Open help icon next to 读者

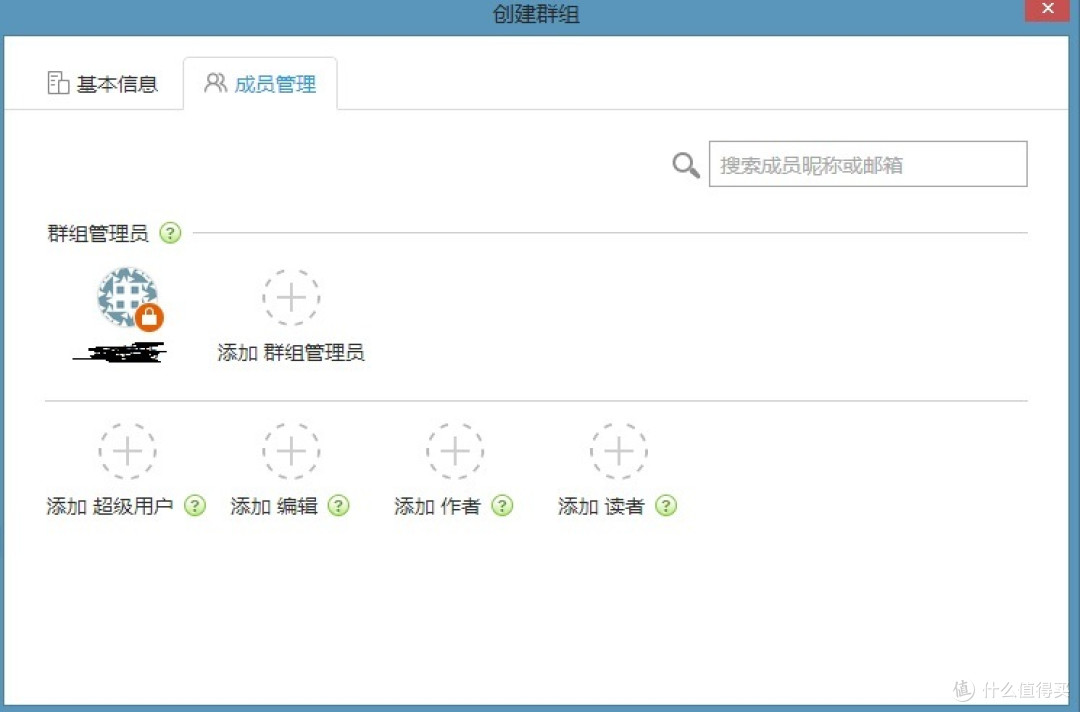[x=666, y=506]
